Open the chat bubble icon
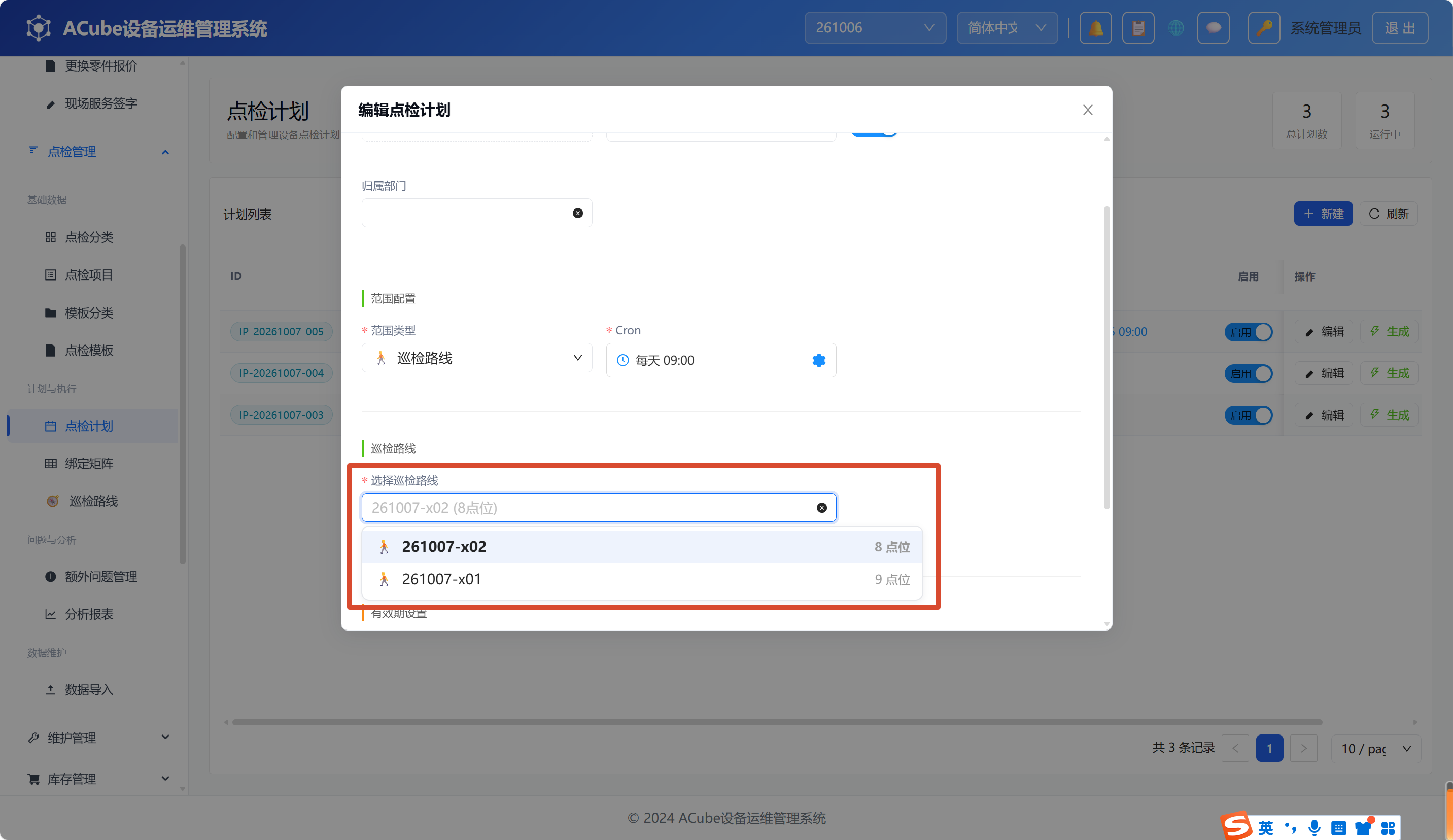The width and height of the screenshot is (1453, 840). 1213,28
